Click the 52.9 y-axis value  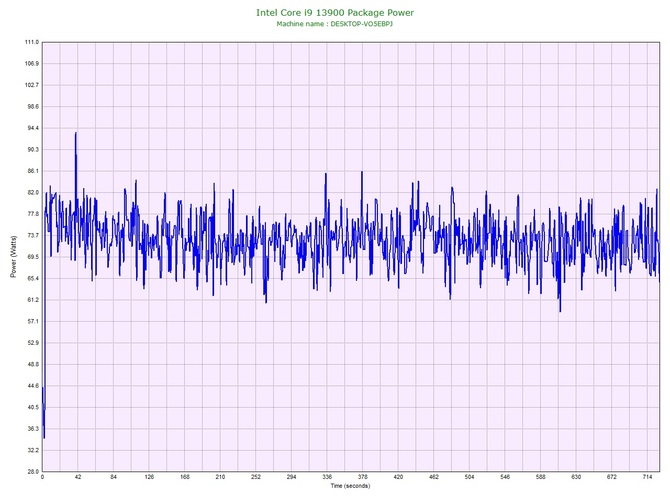33,343
